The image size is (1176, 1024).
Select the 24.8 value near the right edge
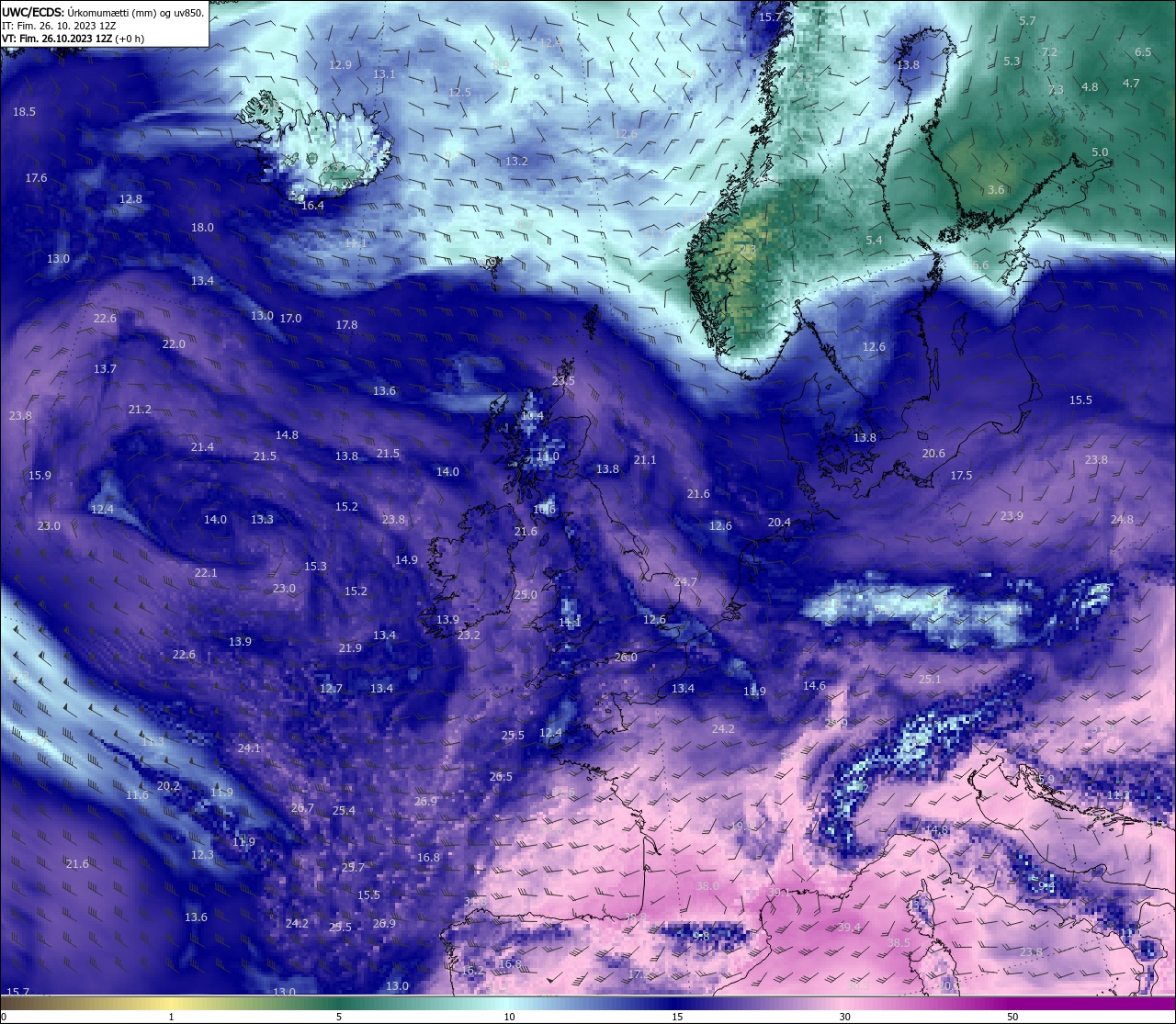point(1122,520)
